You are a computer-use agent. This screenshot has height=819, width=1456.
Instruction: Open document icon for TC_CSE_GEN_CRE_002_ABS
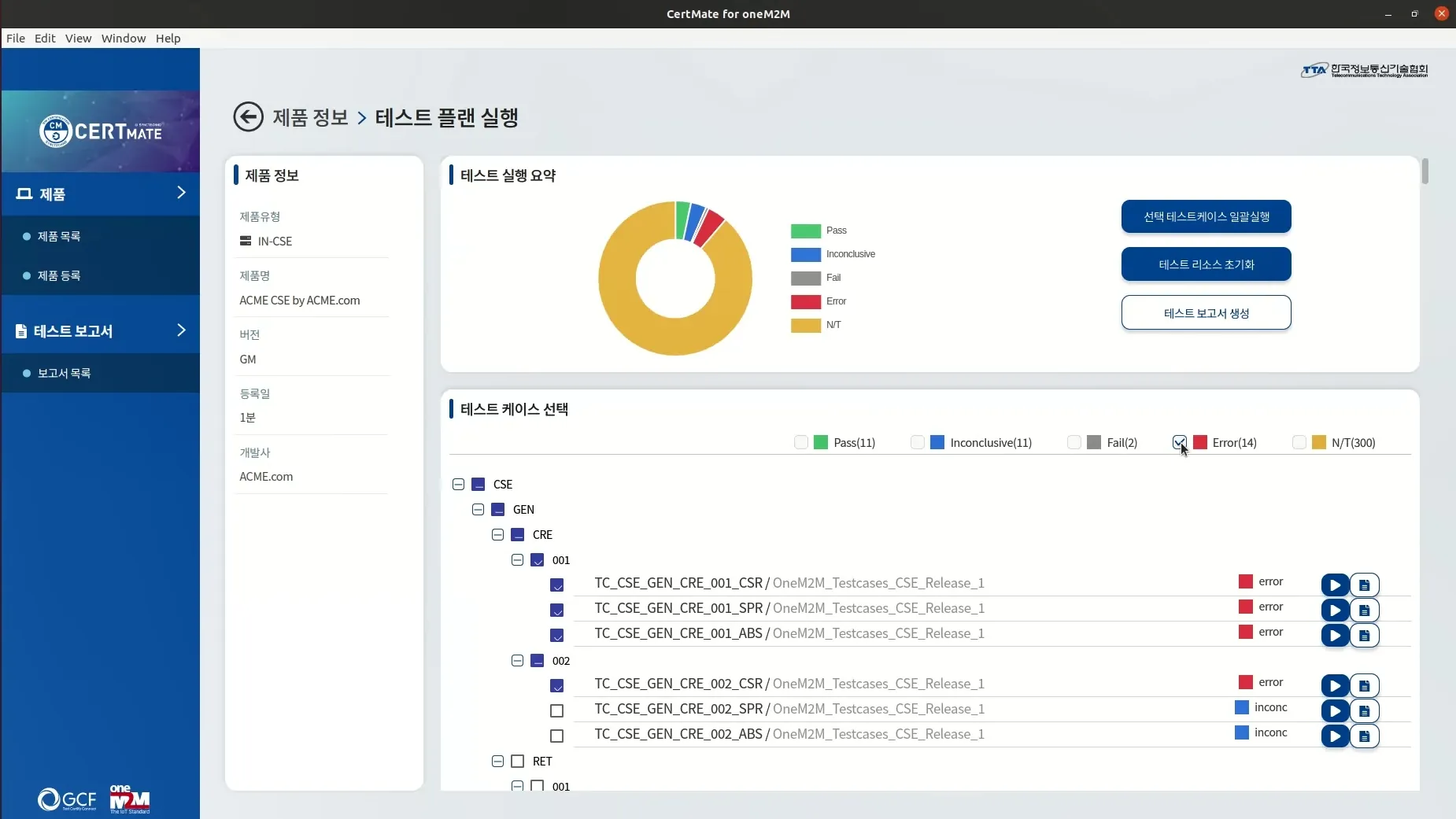pyautogui.click(x=1365, y=736)
